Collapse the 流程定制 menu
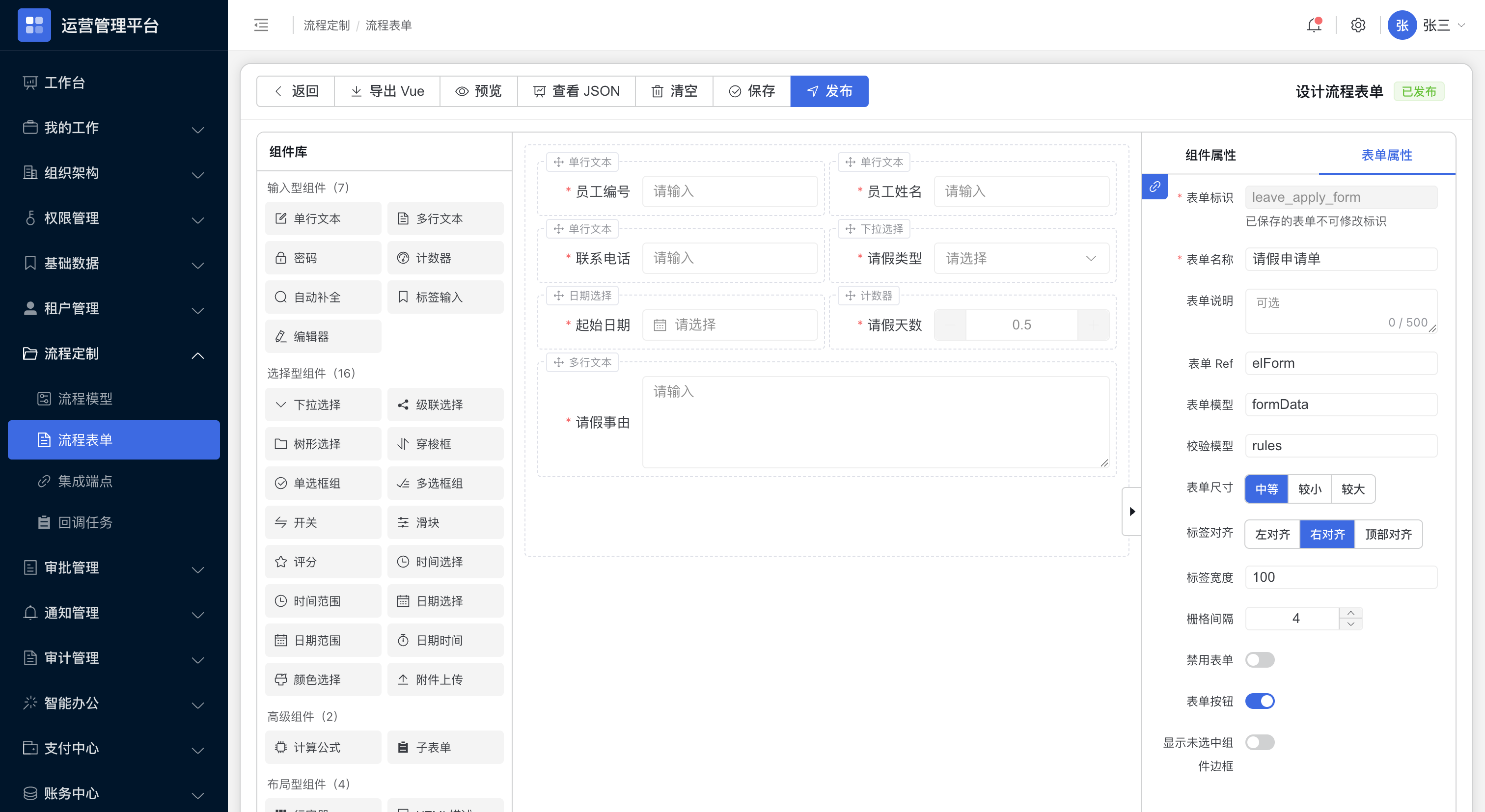 (114, 354)
